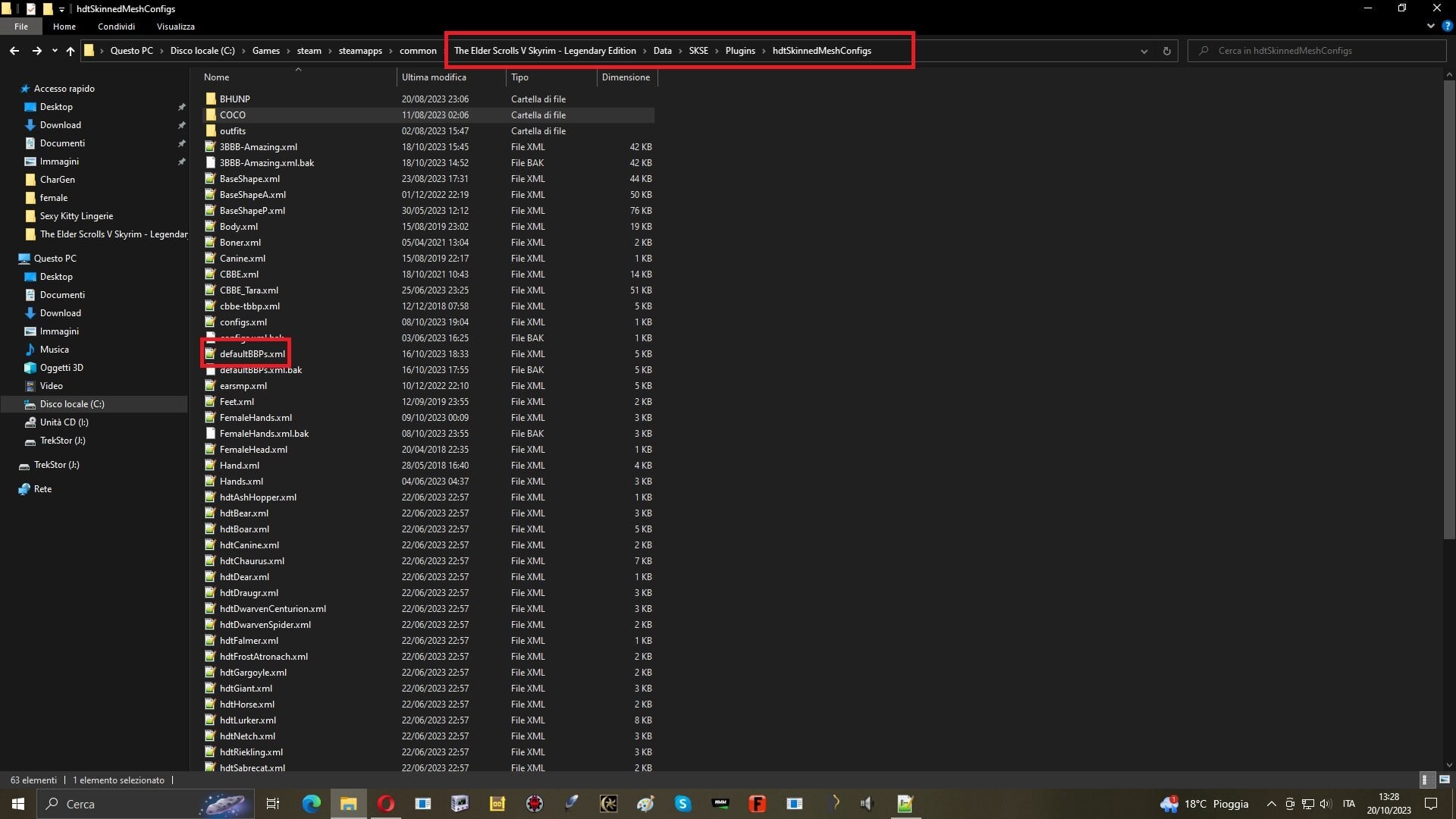Open Rete network location
Screen dimensions: 1456x819
[x=43, y=489]
